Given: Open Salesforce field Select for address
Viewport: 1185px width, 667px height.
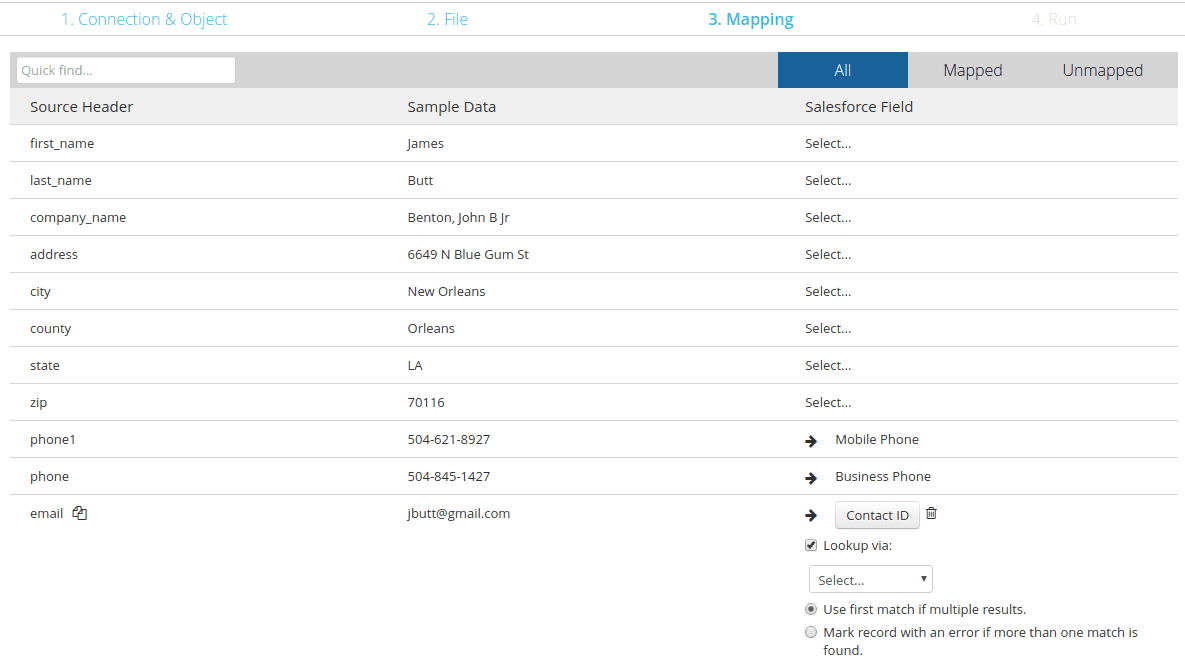Looking at the screenshot, I should [x=828, y=255].
